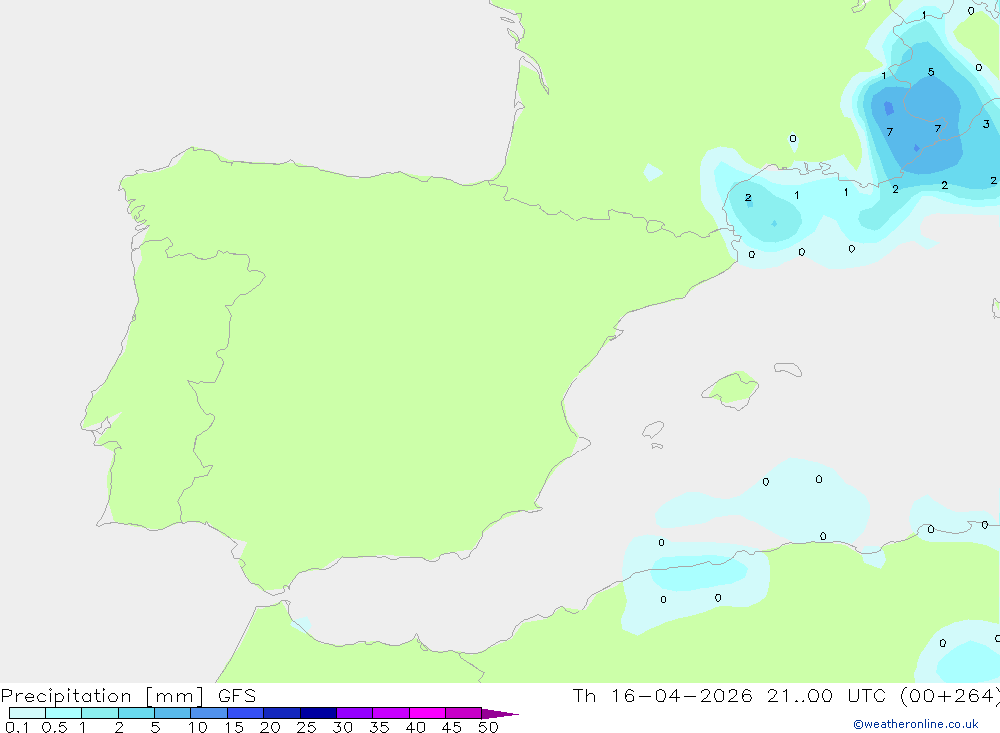Click legend label '0.5'
The height and width of the screenshot is (733, 1000).
(54, 727)
